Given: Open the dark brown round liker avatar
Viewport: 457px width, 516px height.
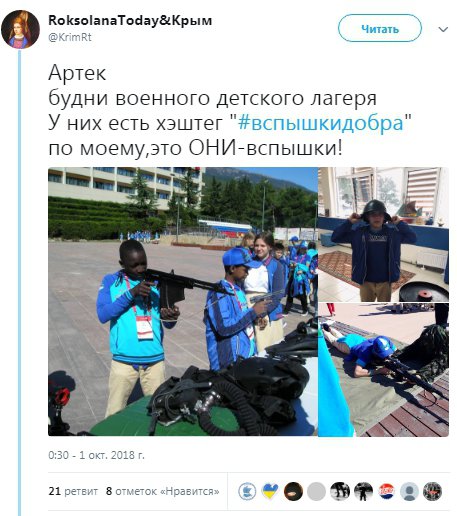Looking at the screenshot, I should (293, 491).
